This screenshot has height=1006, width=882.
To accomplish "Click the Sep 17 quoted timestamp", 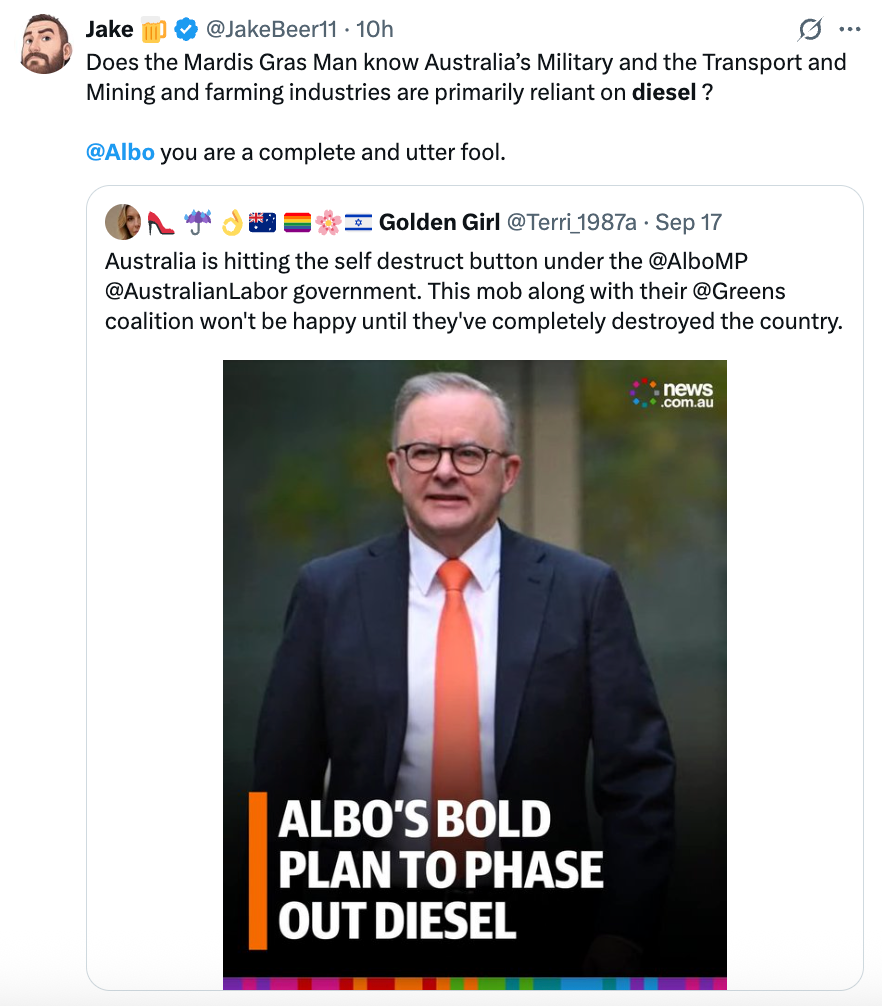I will click(688, 222).
